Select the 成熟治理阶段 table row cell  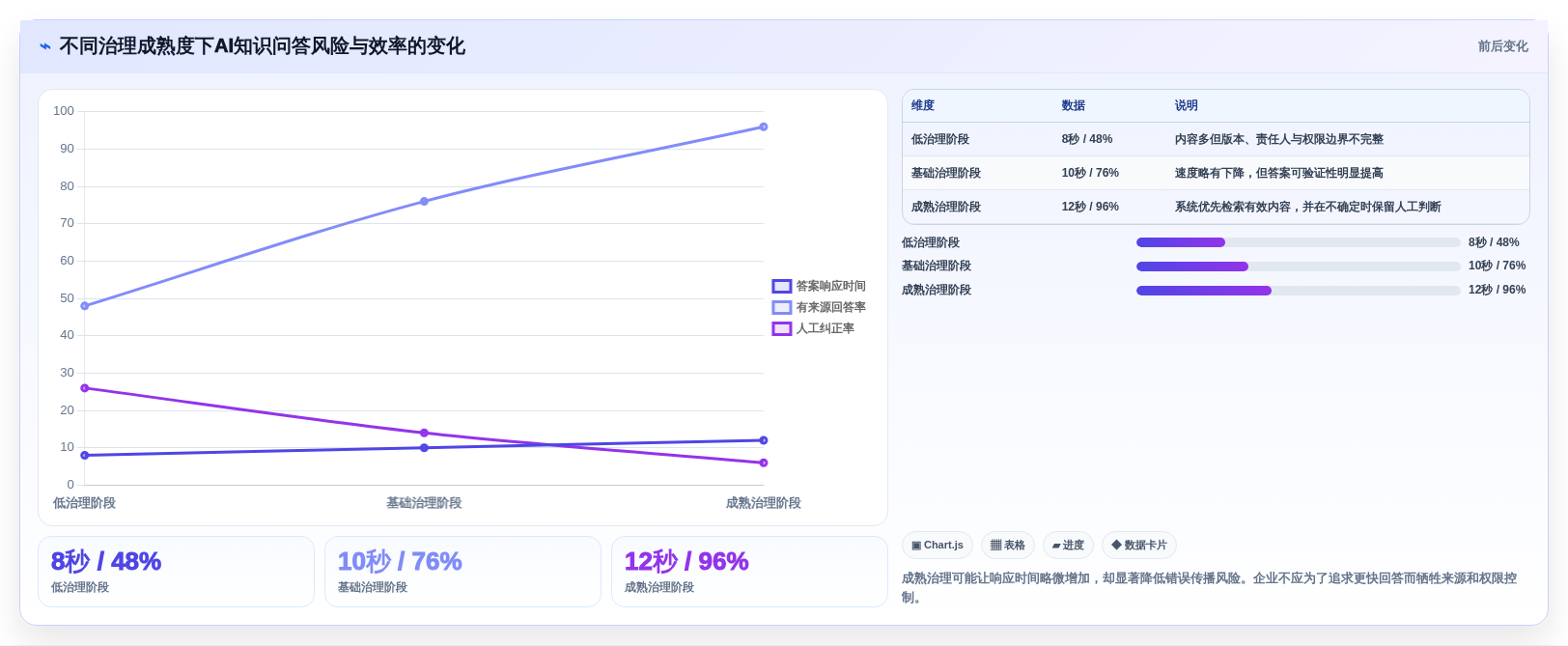pos(946,207)
